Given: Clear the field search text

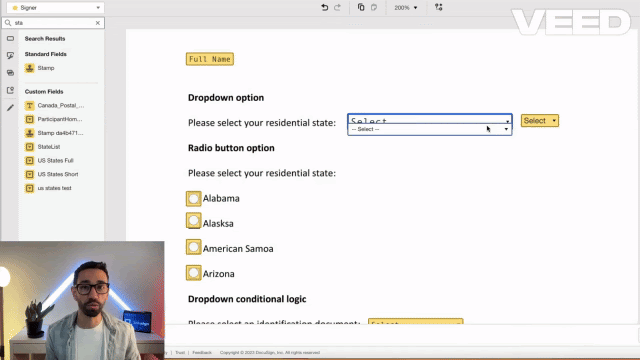Looking at the screenshot, I should coord(98,23).
